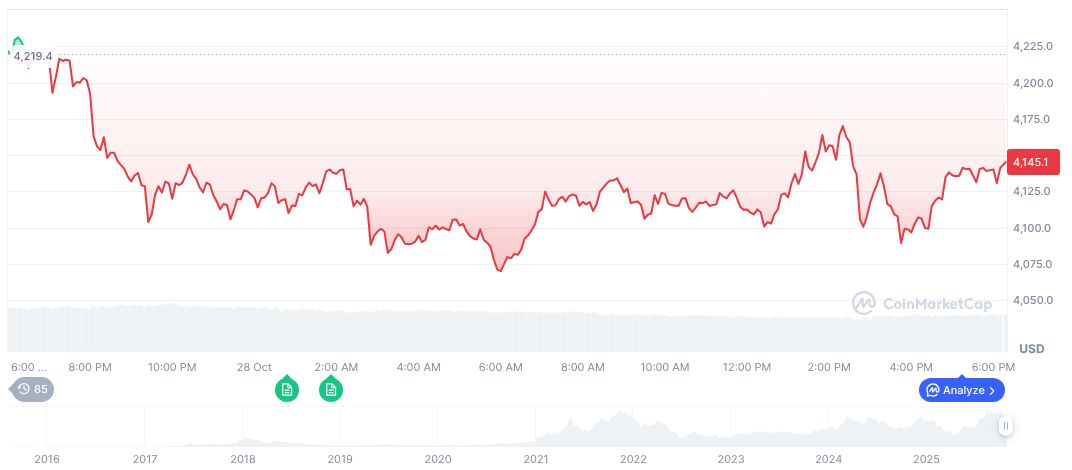Click the USD currency label
1072x470 pixels.
1031,349
